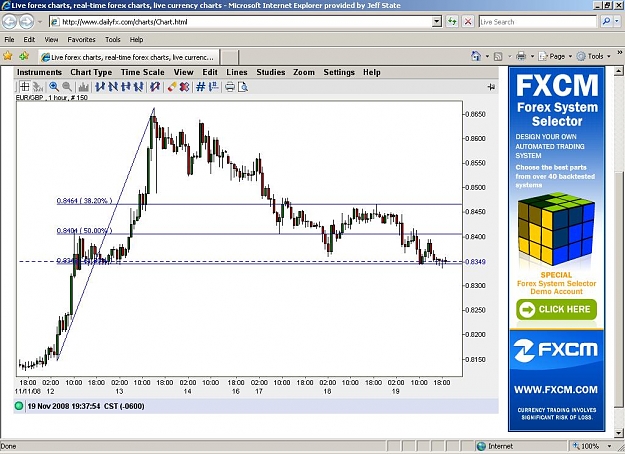Viewport: 625px width, 454px height.
Task: Click the red X delete-all-lines icon
Action: (x=184, y=86)
